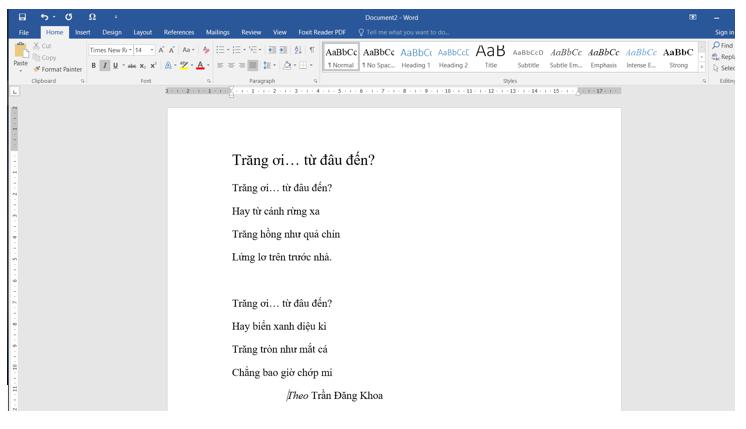Image resolution: width=746 pixels, height=429 pixels.
Task: Toggle Show/Hide paragraph marks
Action: [x=312, y=50]
